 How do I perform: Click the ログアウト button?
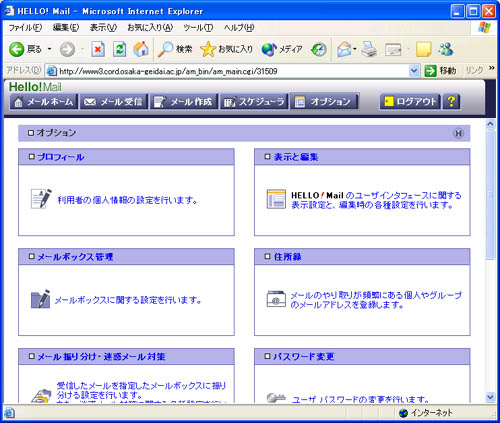click(x=410, y=101)
